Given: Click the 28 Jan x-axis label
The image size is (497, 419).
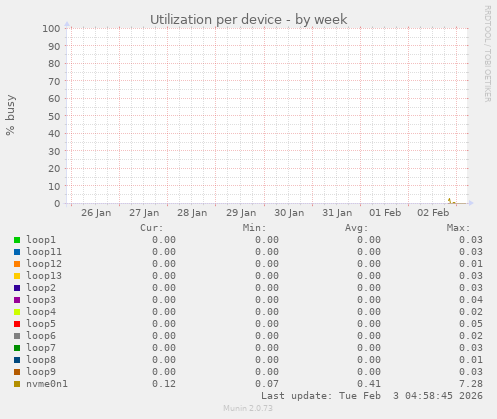Looking at the screenshot, I should pyautogui.click(x=192, y=213).
